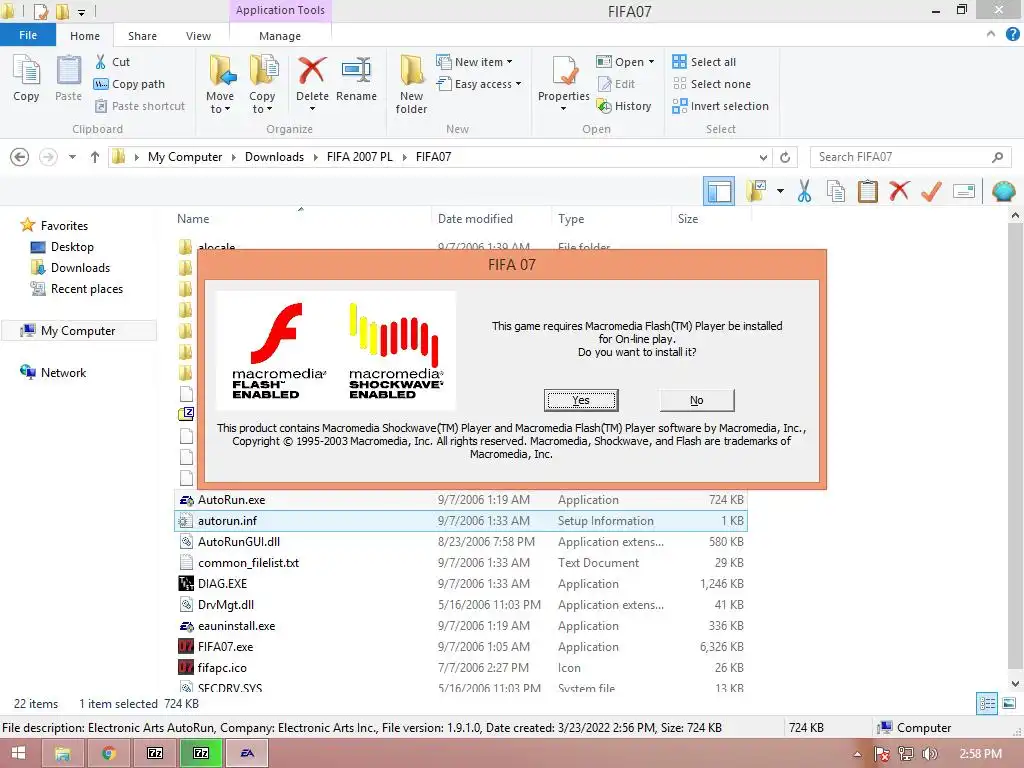Select Recent places in the navigation pane

[87, 289]
